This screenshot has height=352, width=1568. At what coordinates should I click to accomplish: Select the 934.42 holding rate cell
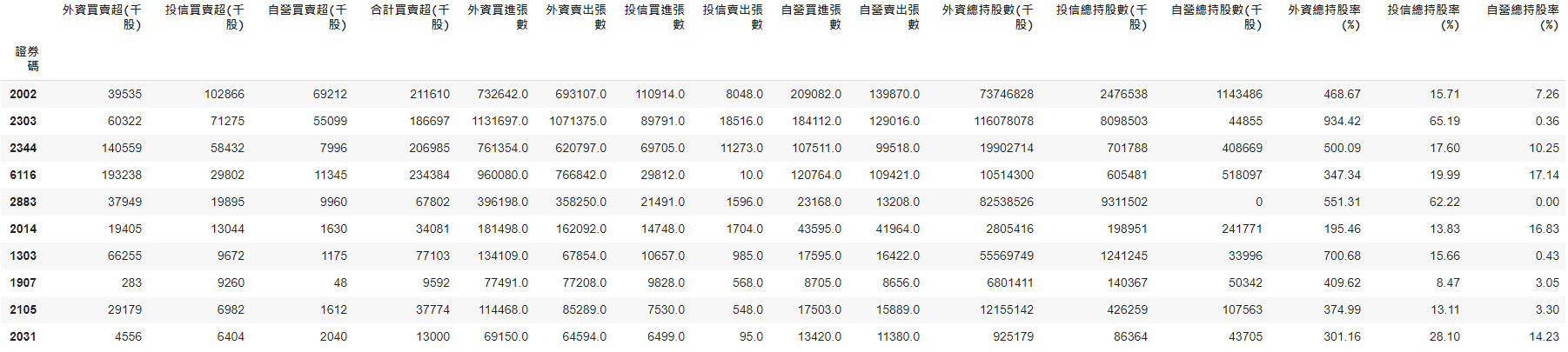click(x=1342, y=121)
